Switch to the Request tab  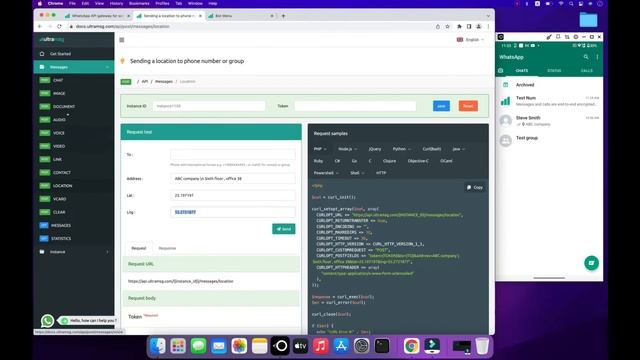tap(138, 248)
